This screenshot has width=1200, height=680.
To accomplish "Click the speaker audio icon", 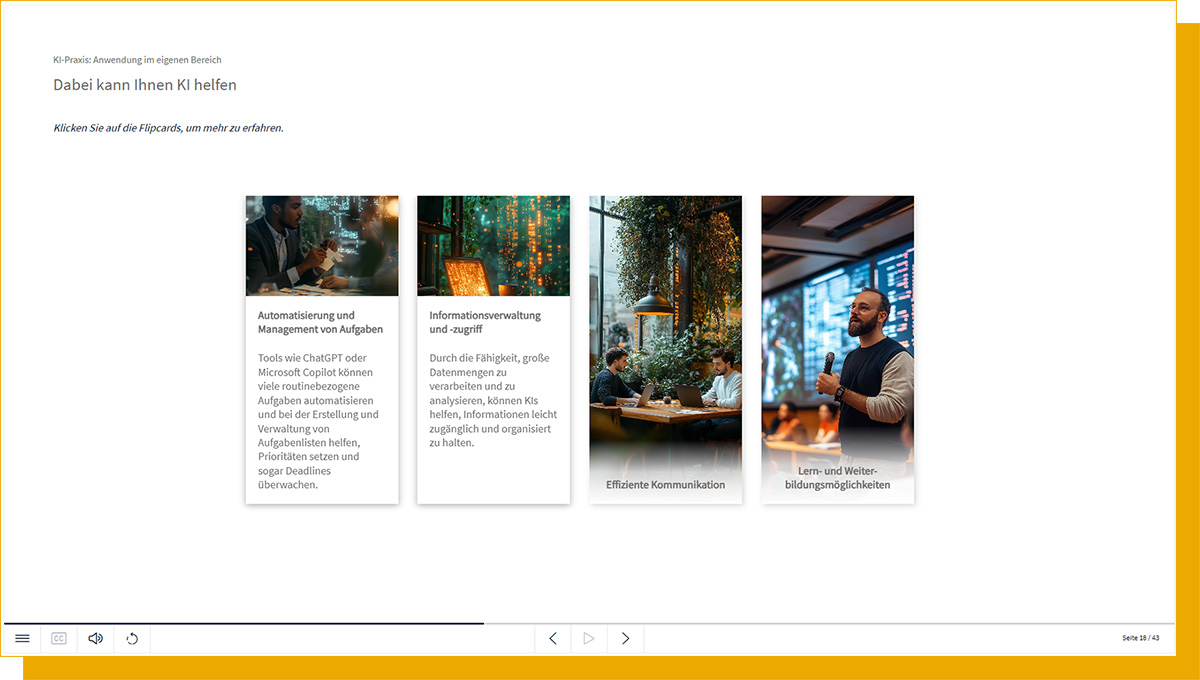I will coord(95,638).
